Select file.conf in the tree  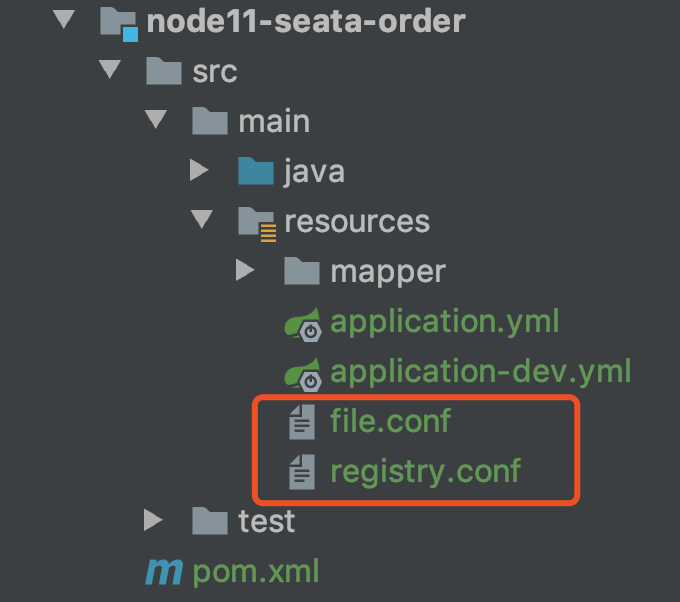point(390,421)
